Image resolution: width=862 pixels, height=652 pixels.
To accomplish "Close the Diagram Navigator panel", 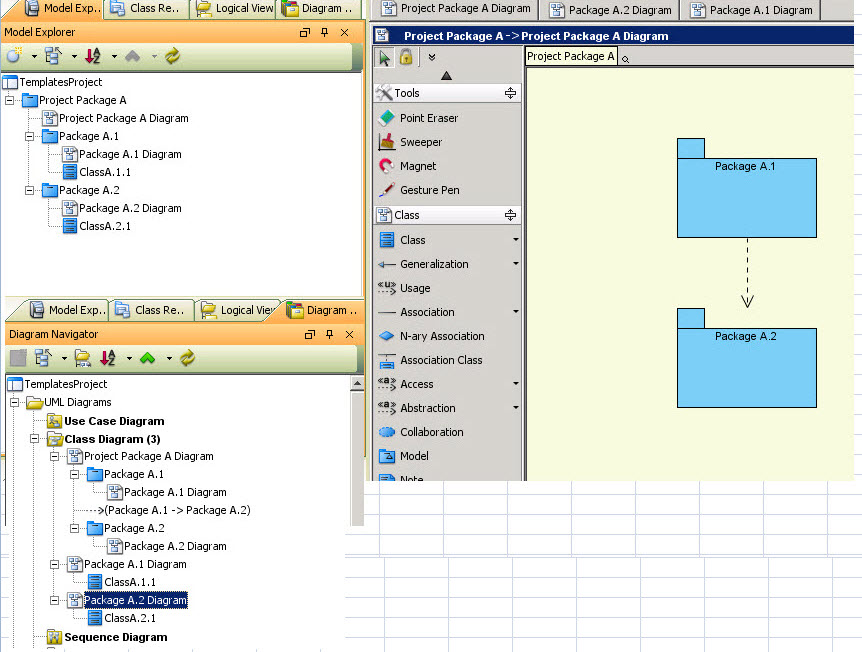I will point(350,334).
